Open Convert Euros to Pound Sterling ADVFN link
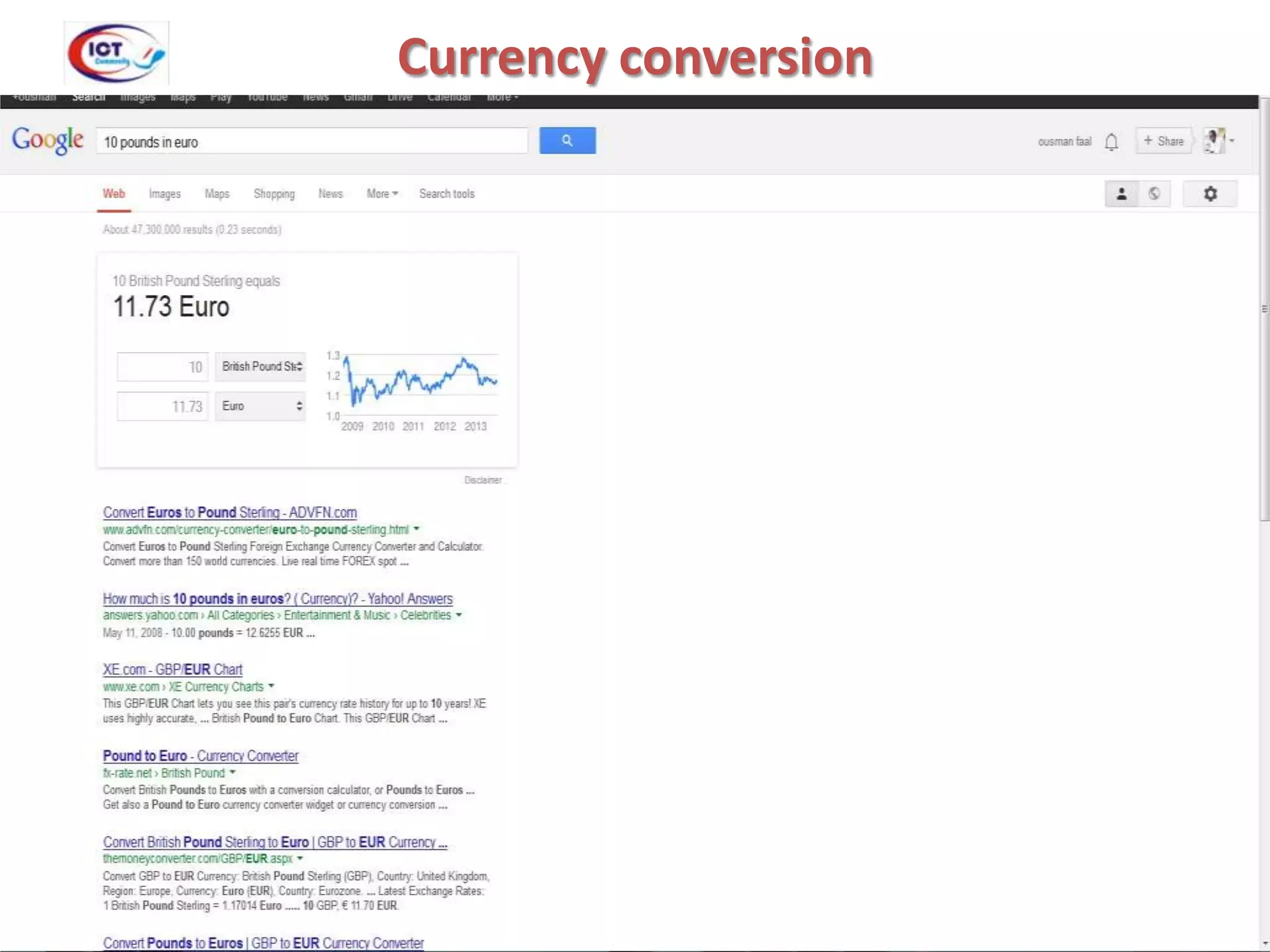The image size is (1270, 952). 230,513
